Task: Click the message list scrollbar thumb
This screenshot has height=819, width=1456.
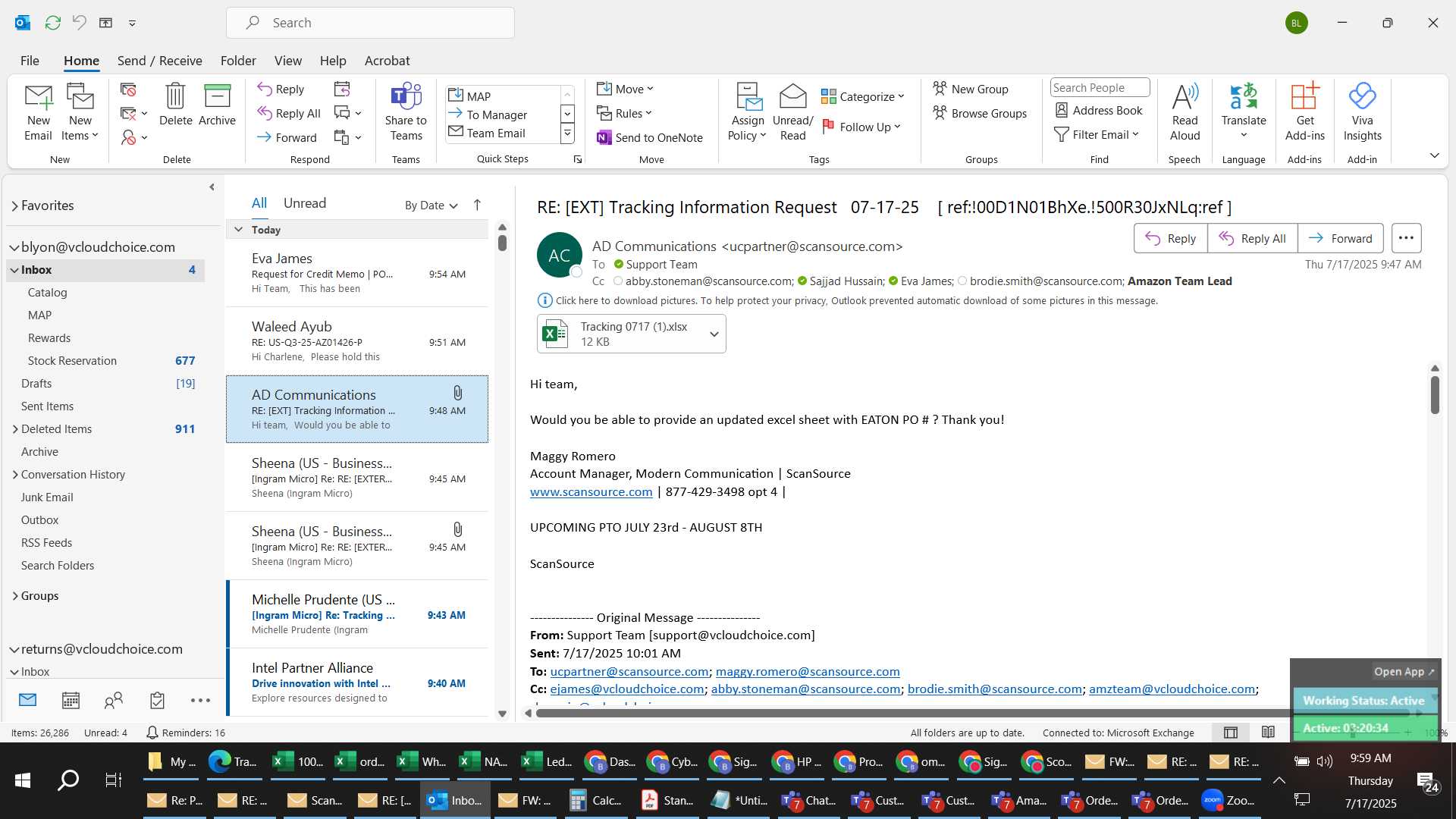Action: point(502,243)
